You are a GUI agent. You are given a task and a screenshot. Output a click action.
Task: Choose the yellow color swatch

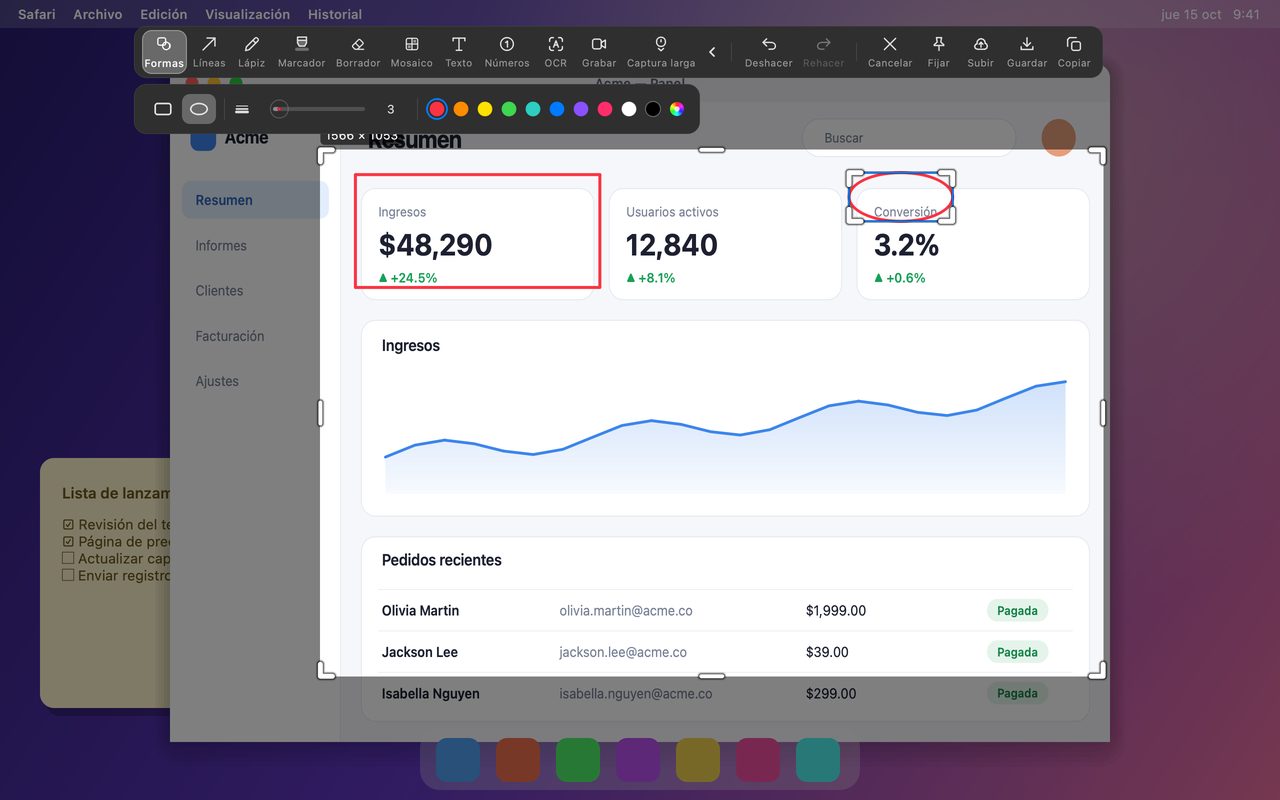[x=485, y=109]
